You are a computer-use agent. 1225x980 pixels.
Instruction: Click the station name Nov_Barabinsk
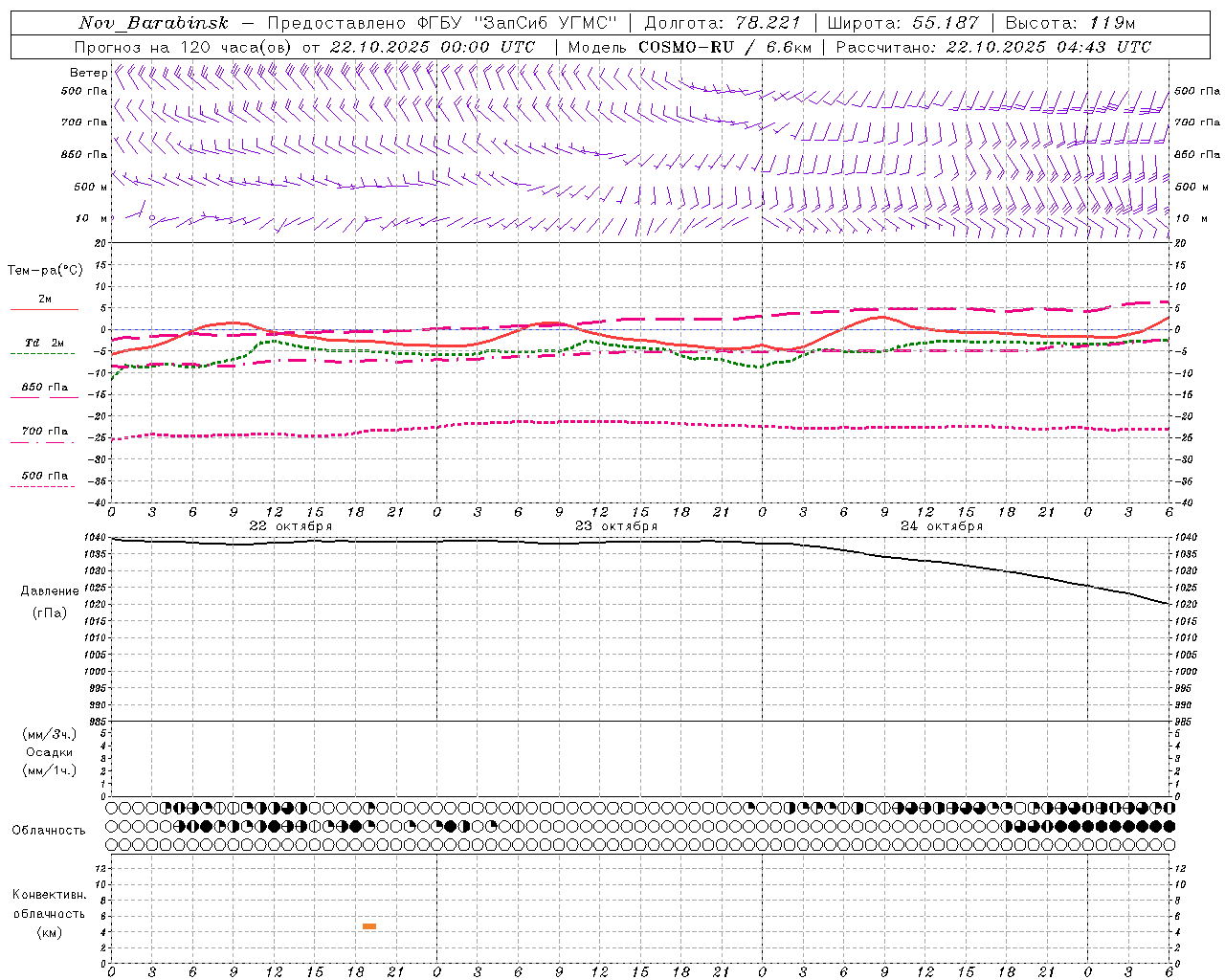(x=153, y=23)
